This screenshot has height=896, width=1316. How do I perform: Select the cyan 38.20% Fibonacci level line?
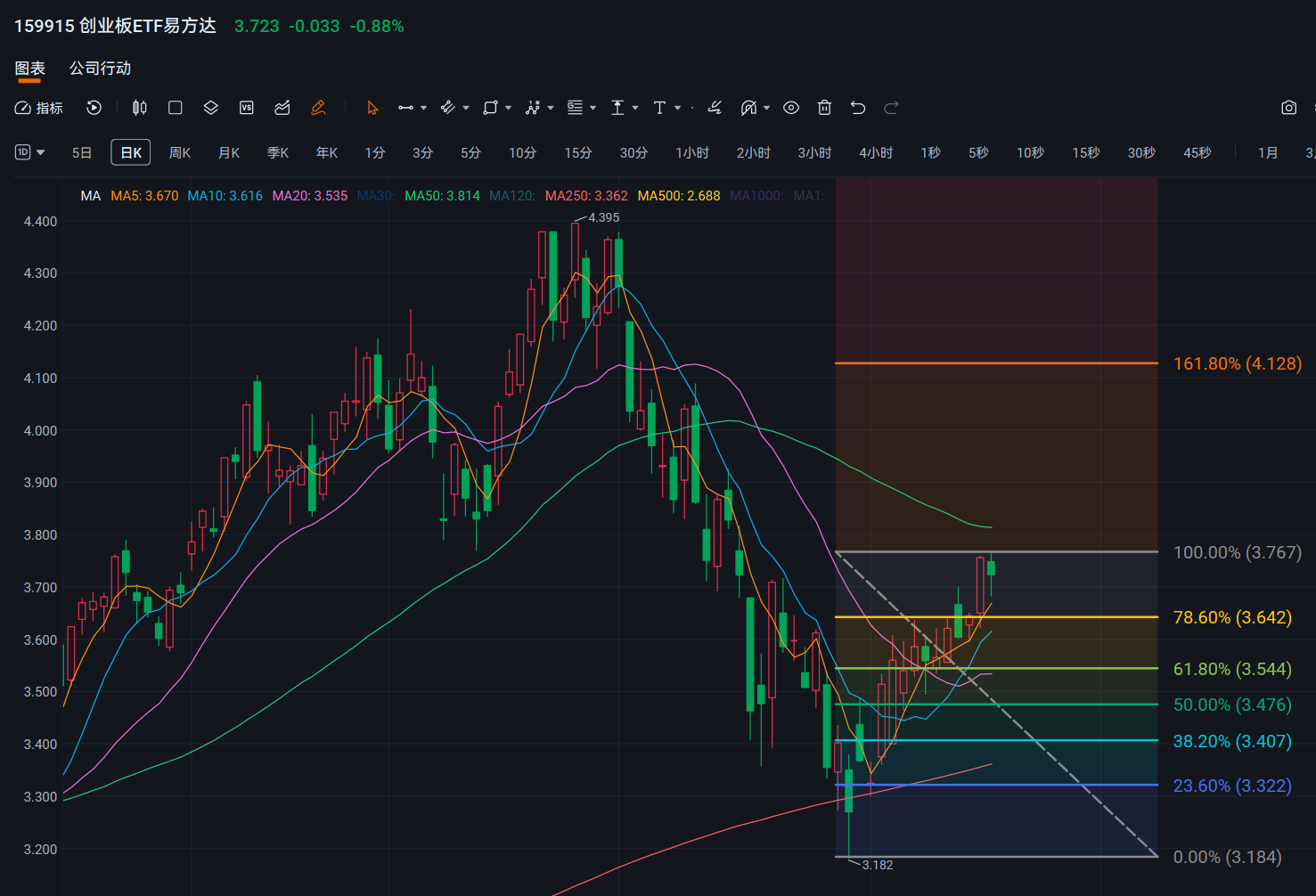pyautogui.click(x=996, y=740)
